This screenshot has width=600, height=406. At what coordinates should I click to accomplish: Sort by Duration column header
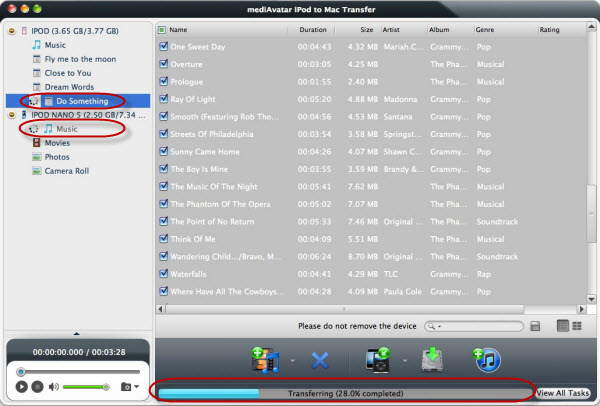[313, 29]
